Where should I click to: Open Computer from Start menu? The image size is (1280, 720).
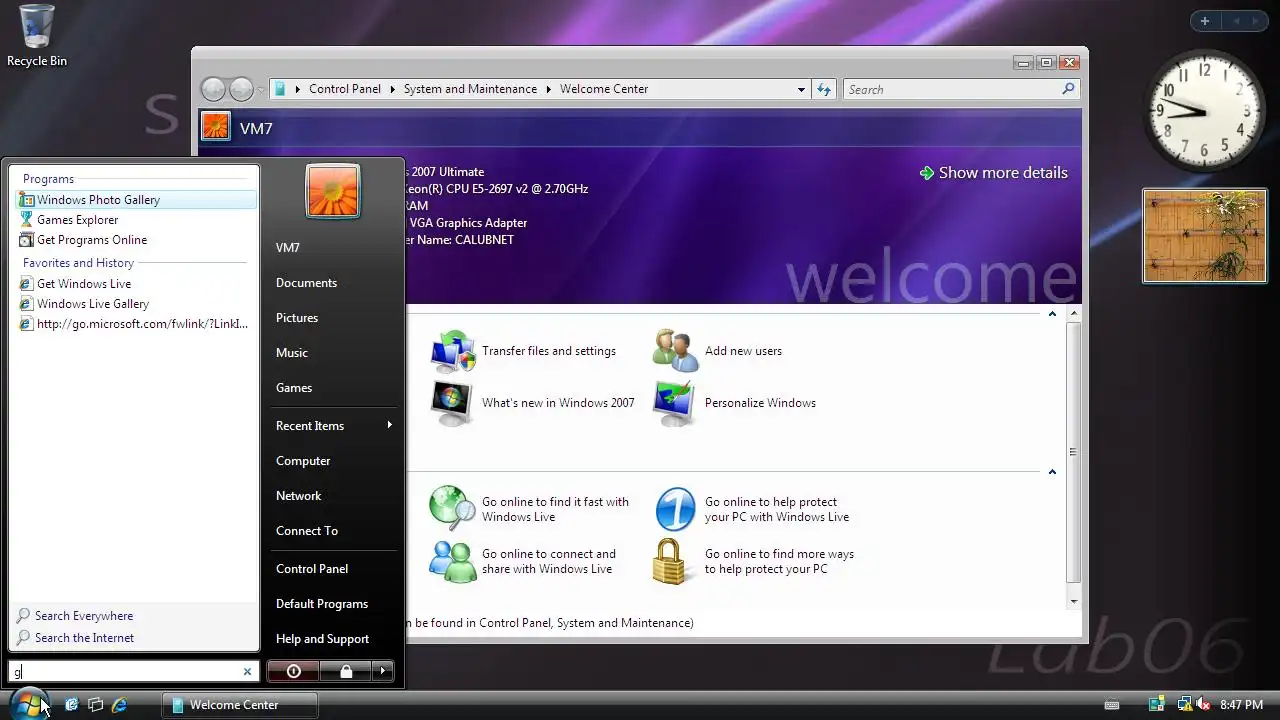click(303, 461)
